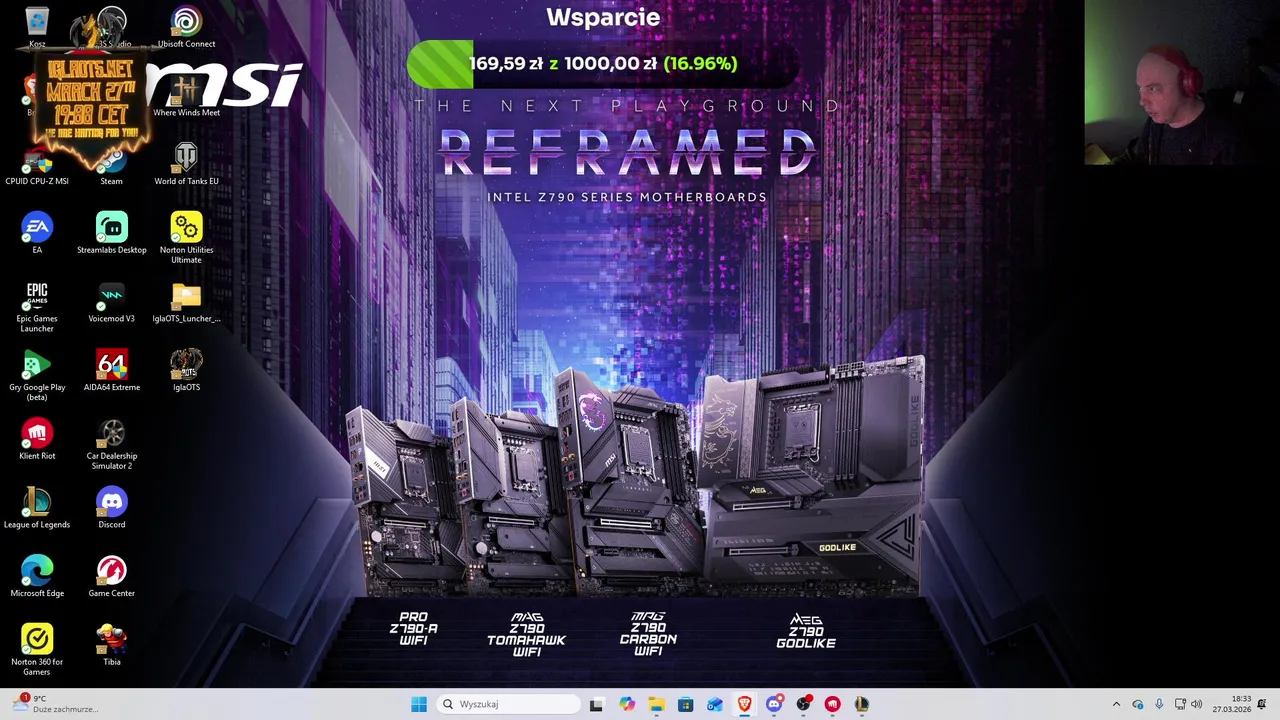Launch Ubisoft Connect from the desktop
This screenshot has width=1280, height=720.
click(x=186, y=26)
